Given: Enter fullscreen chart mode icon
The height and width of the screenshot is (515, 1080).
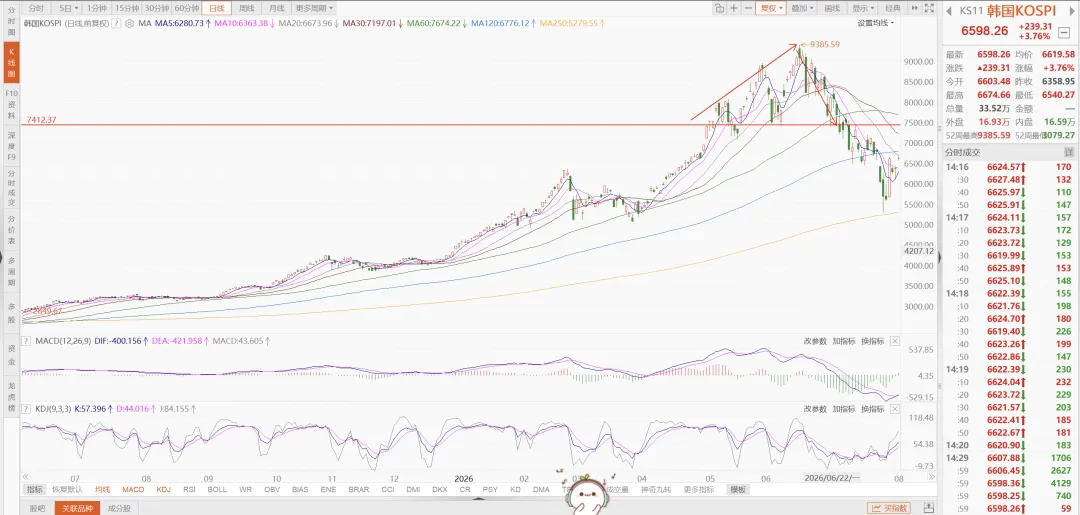Looking at the screenshot, I should [x=929, y=8].
